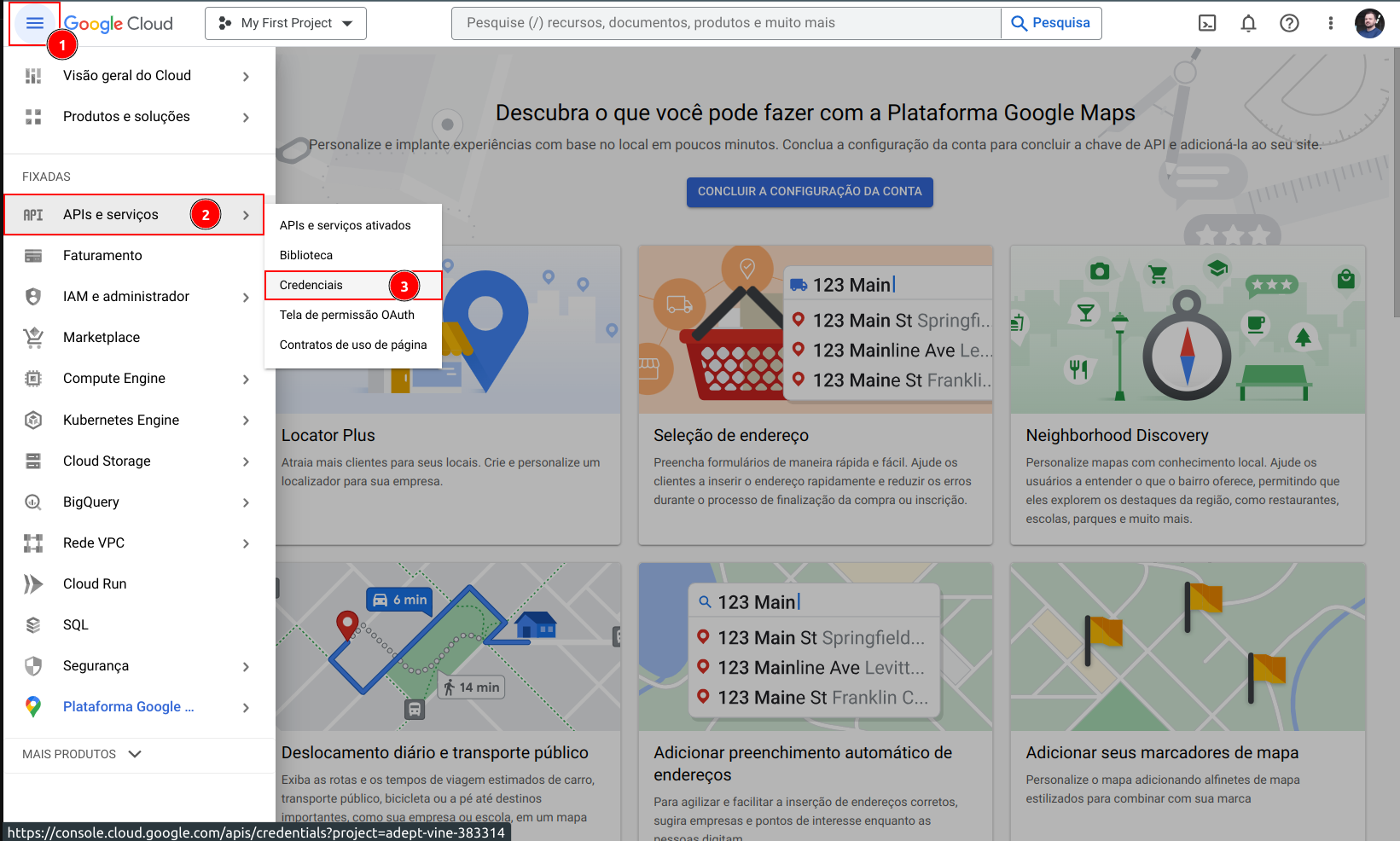Click the page vertical scrollbar
This screenshot has height=841, width=1400.
pyautogui.click(x=1396, y=183)
